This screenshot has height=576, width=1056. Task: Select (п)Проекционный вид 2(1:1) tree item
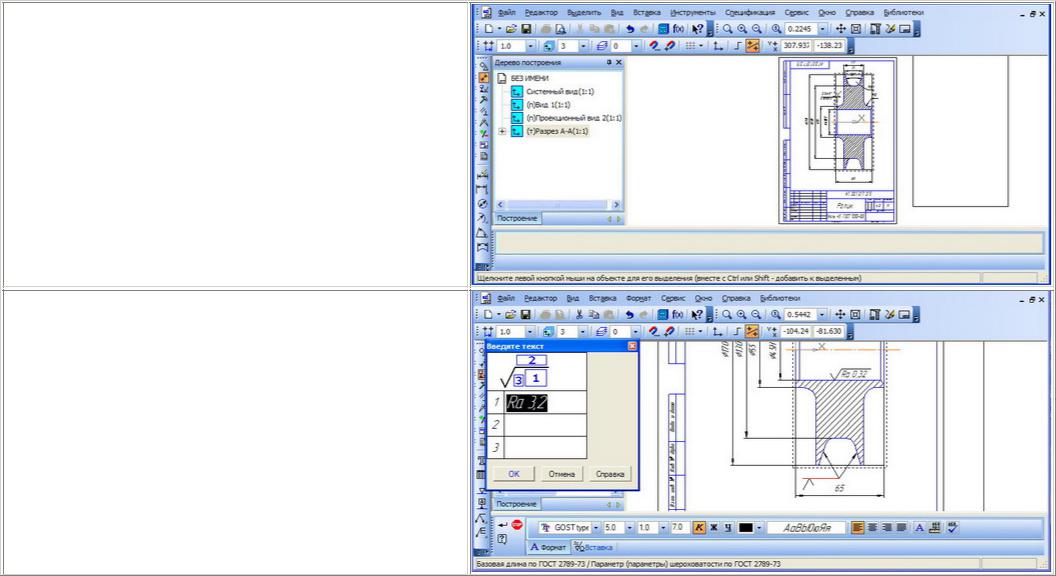(x=574, y=118)
